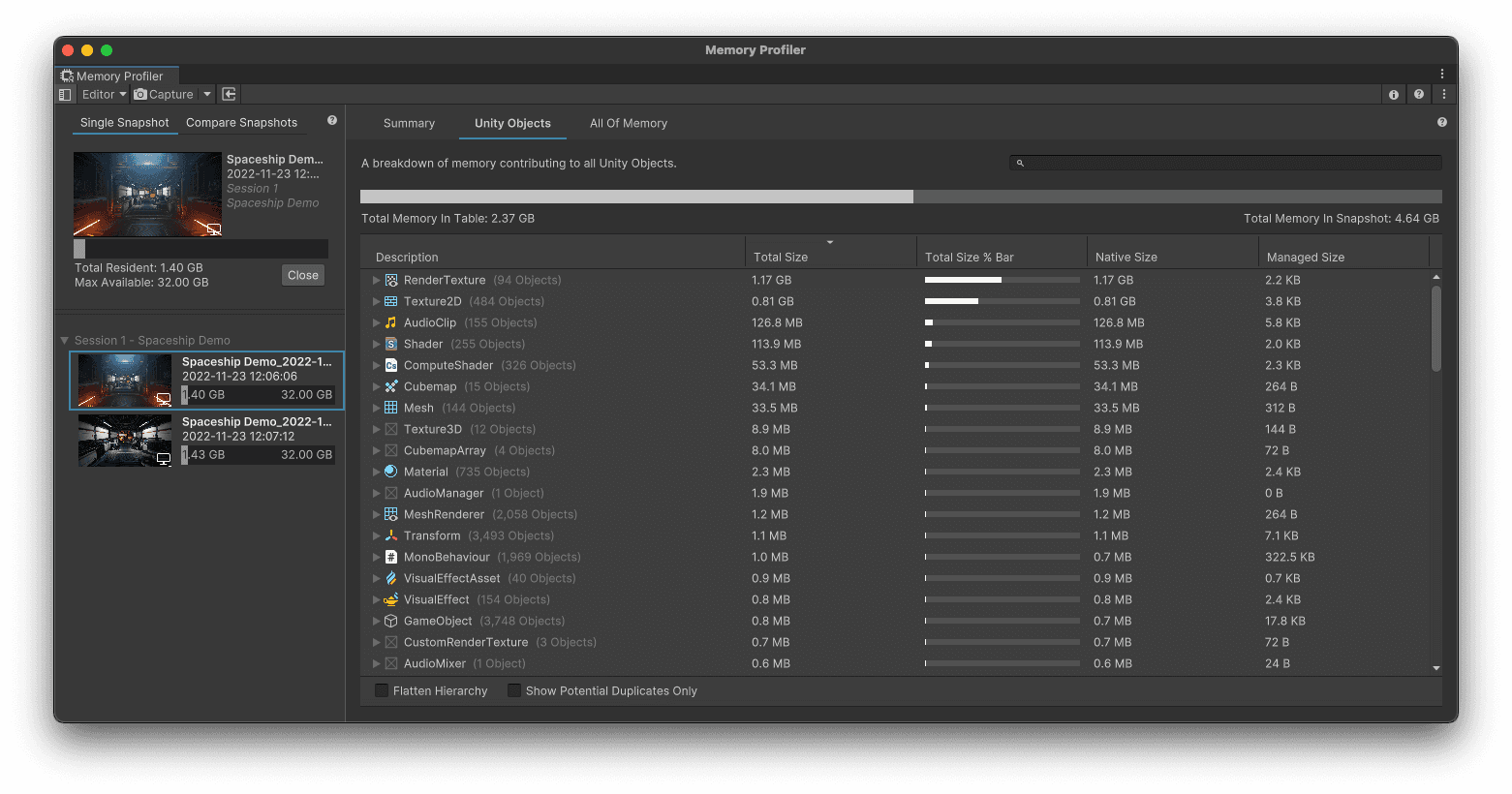This screenshot has height=794, width=1512.
Task: Select the Single Snapshot tab
Action: pyautogui.click(x=124, y=122)
